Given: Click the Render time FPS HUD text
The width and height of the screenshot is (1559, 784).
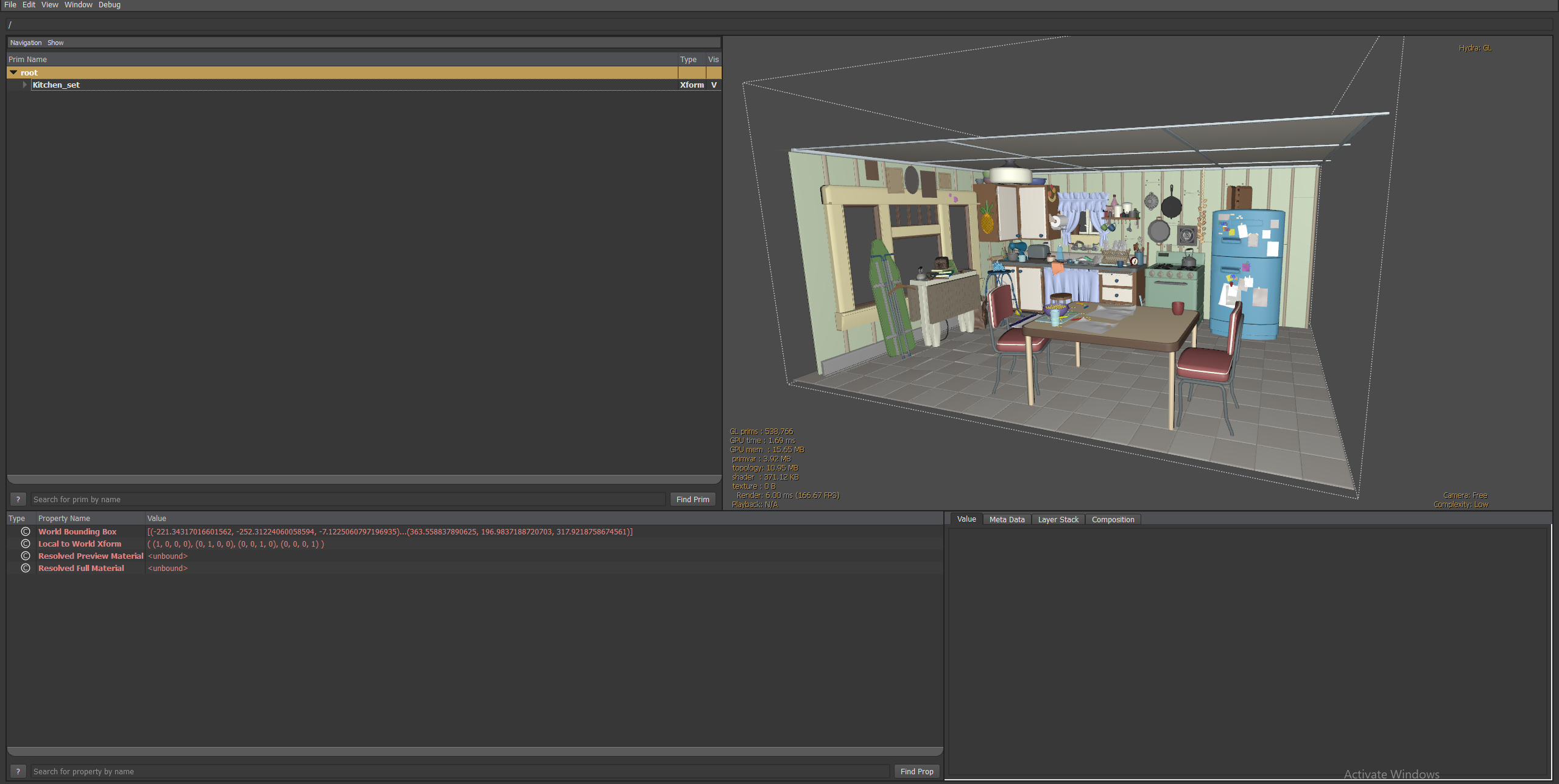Looking at the screenshot, I should (x=788, y=495).
